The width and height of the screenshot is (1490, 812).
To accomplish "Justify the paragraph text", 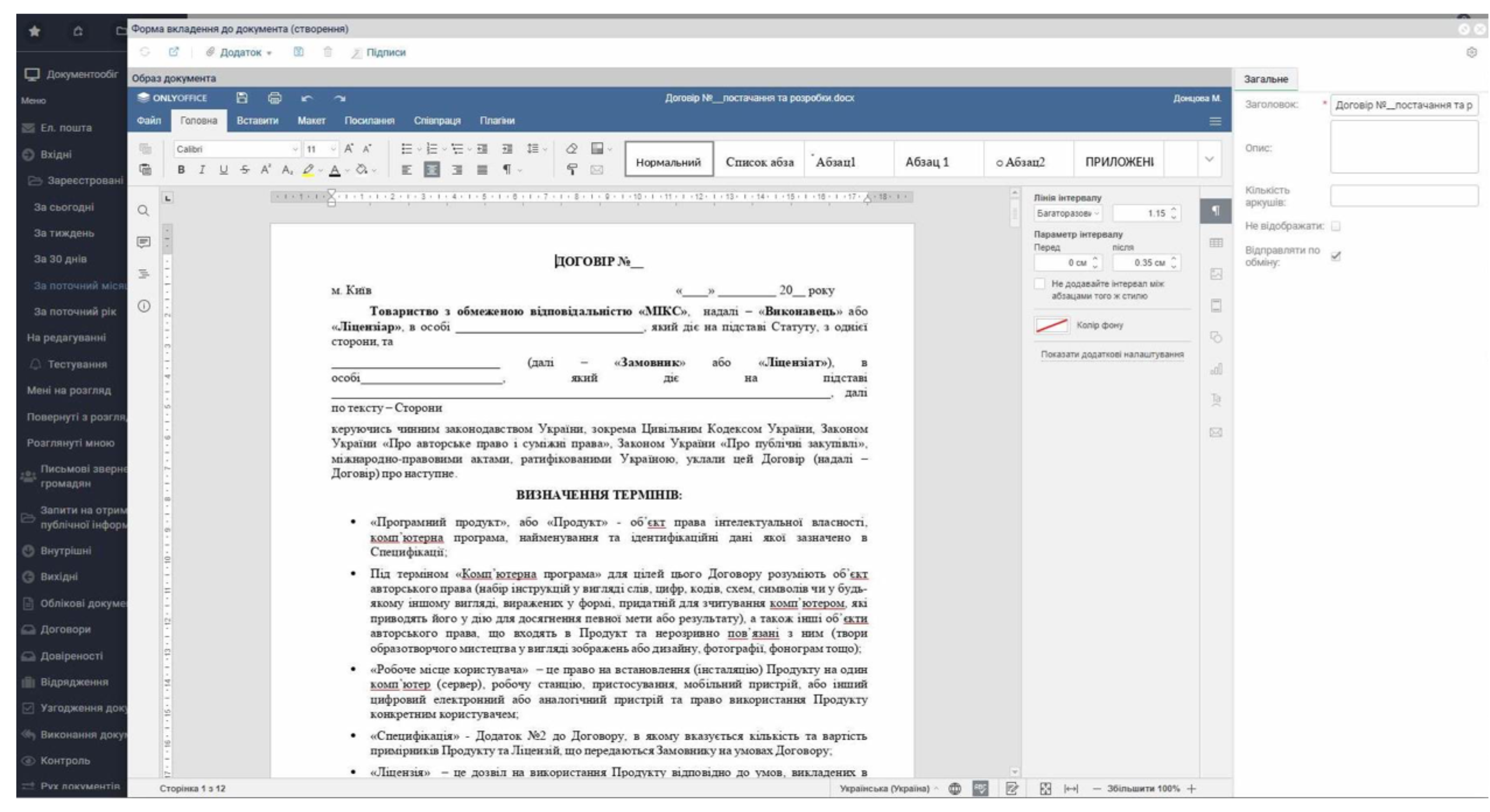I will coord(482,170).
